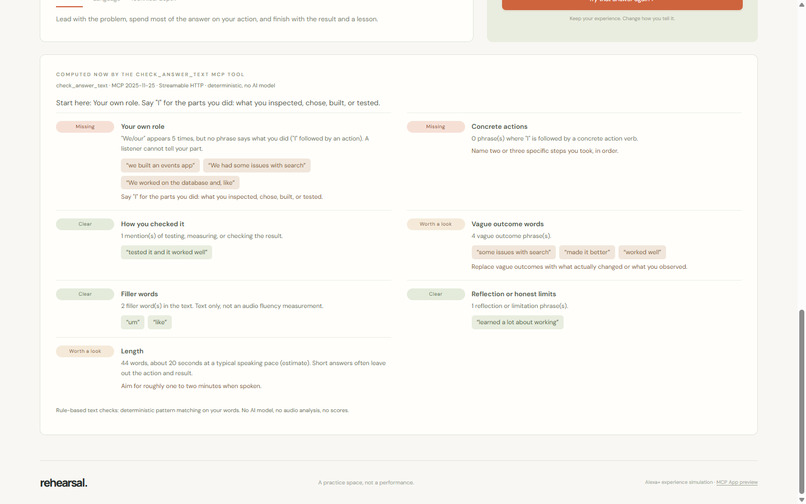Click the "tested it and it worked well" chip
806x504 pixels.
[167, 253]
